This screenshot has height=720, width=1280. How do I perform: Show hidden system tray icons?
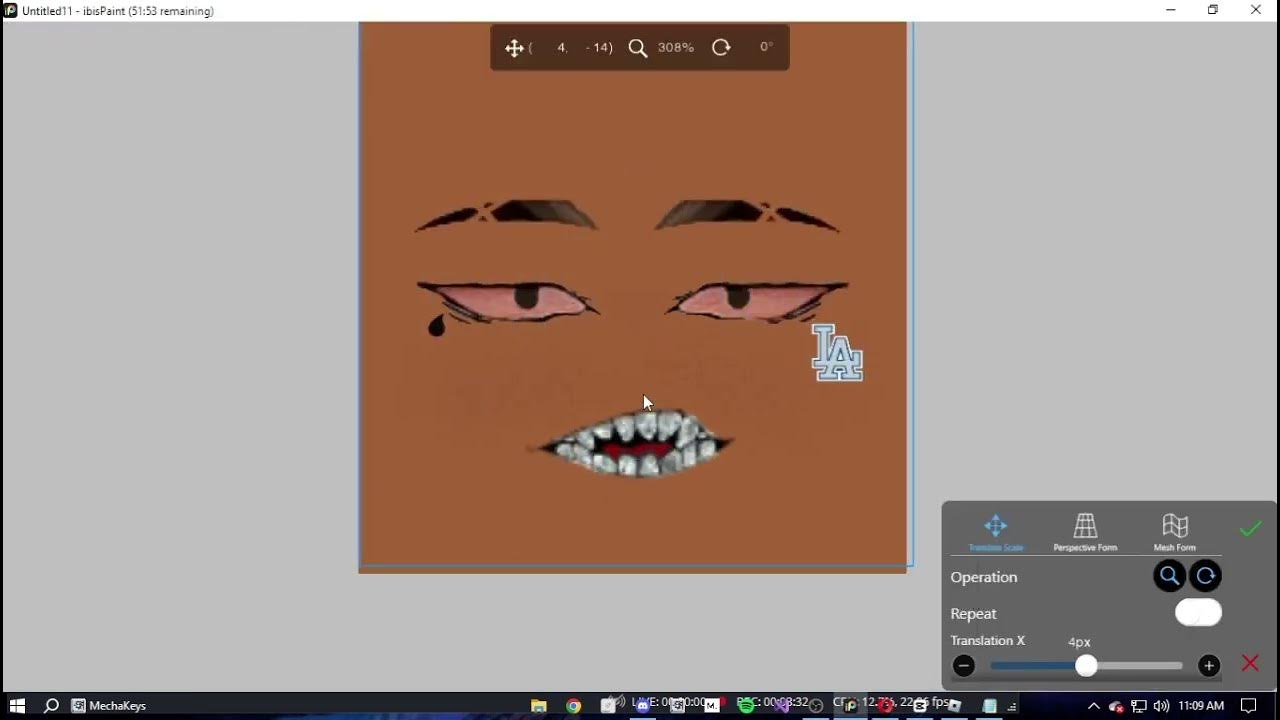(1094, 705)
